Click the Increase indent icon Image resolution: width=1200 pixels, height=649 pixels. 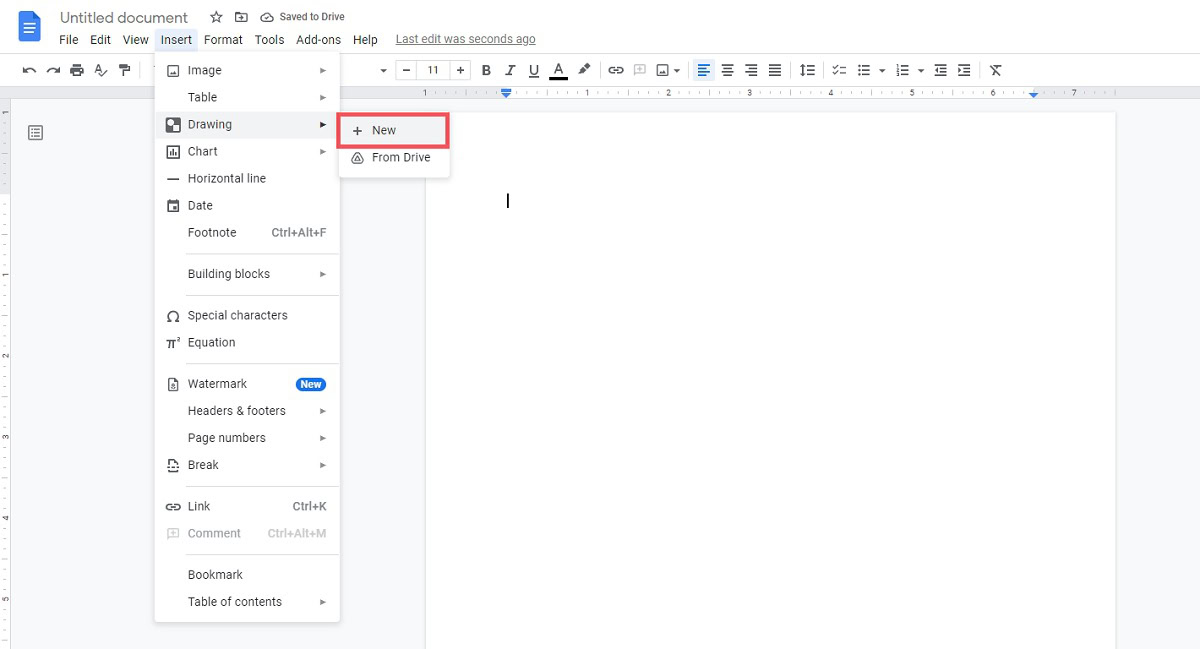coord(964,70)
